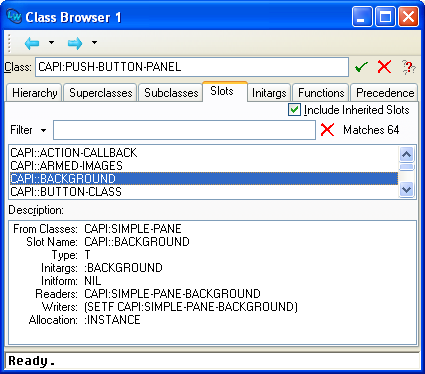The image size is (425, 374).
Task: Open the forward history dropdown arrow
Action: coord(94,42)
